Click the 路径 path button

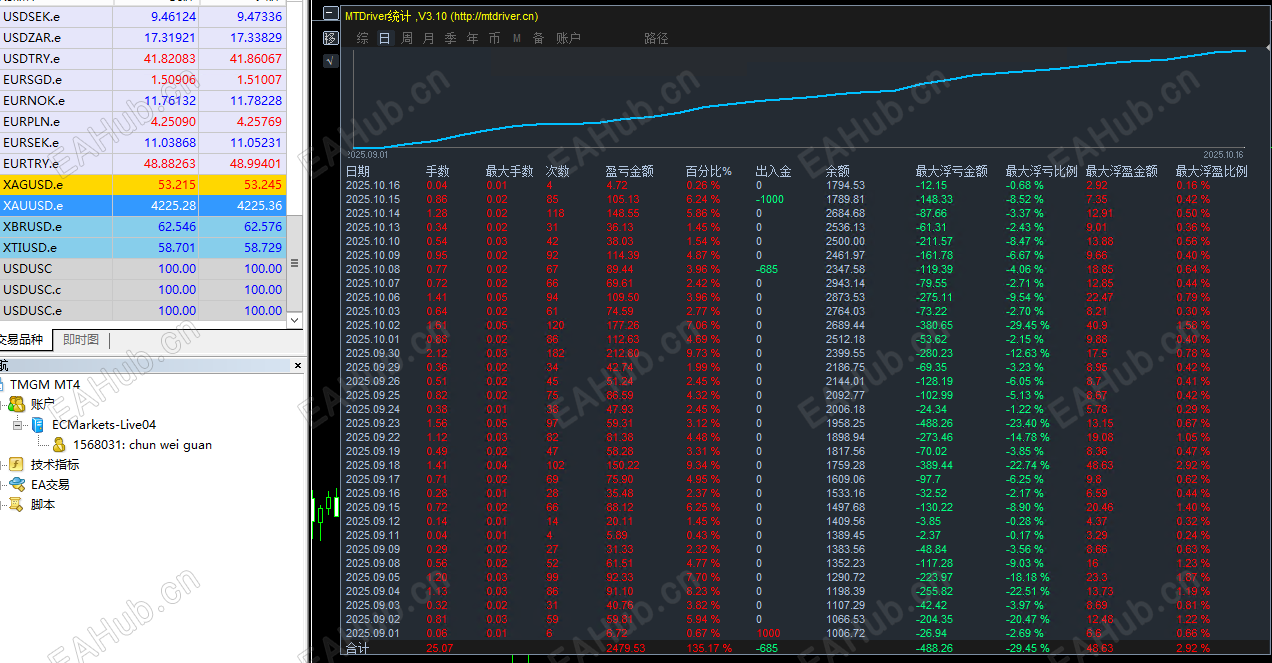click(x=656, y=38)
